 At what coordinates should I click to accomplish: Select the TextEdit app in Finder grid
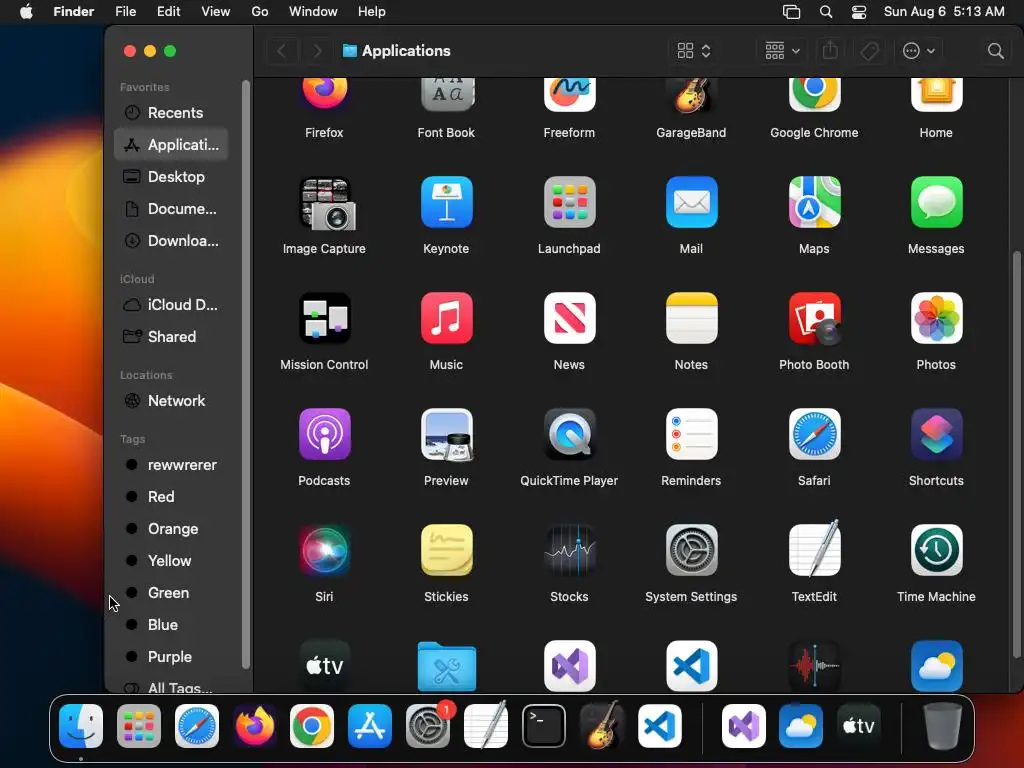tap(814, 550)
